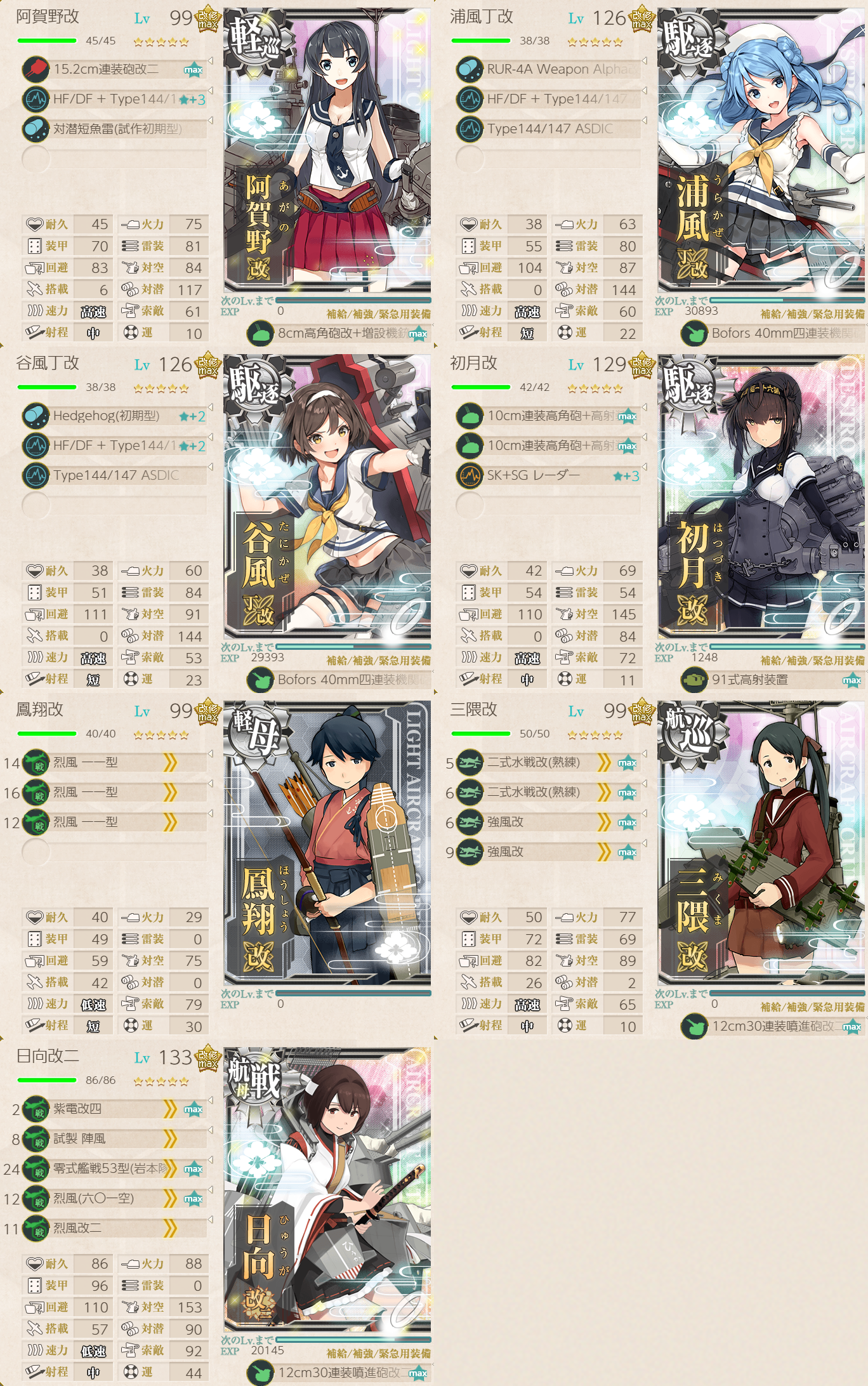868x1386 pixels.
Task: Select the RUR-4A Weapon Alpha depth charge icon
Action: pos(470,69)
